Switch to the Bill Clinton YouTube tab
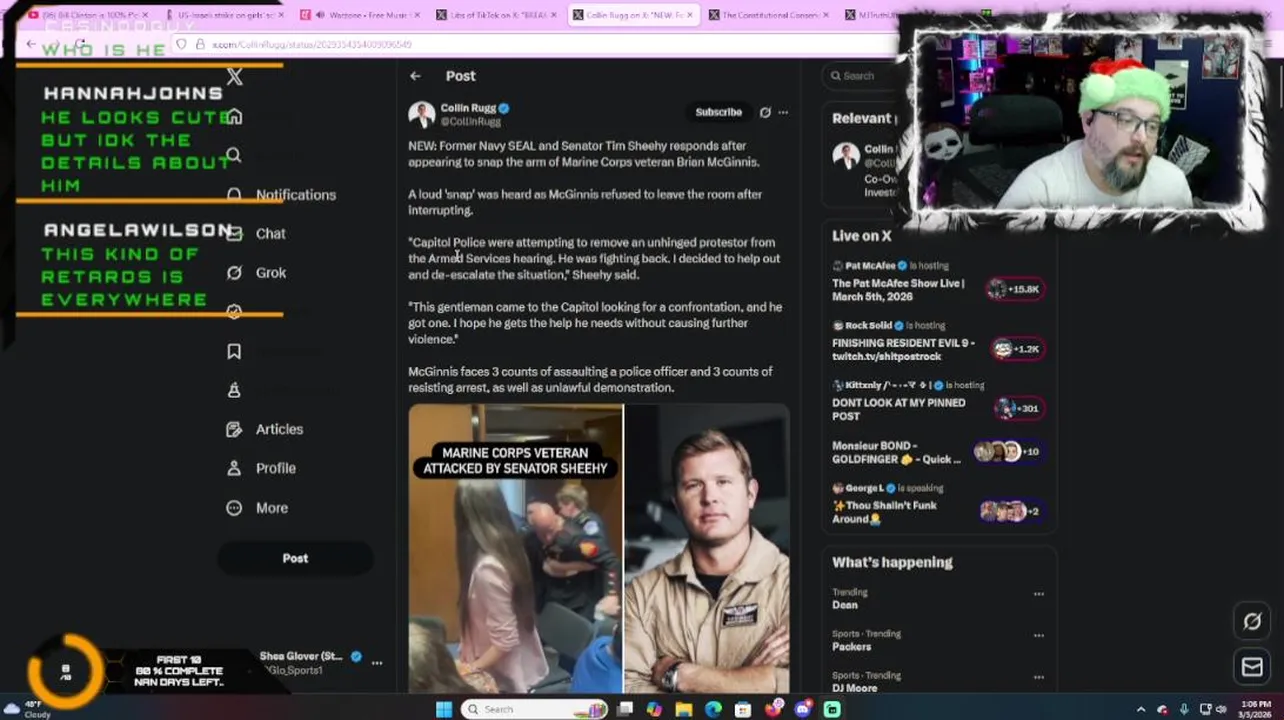Image resolution: width=1284 pixels, height=720 pixels. pos(88,15)
